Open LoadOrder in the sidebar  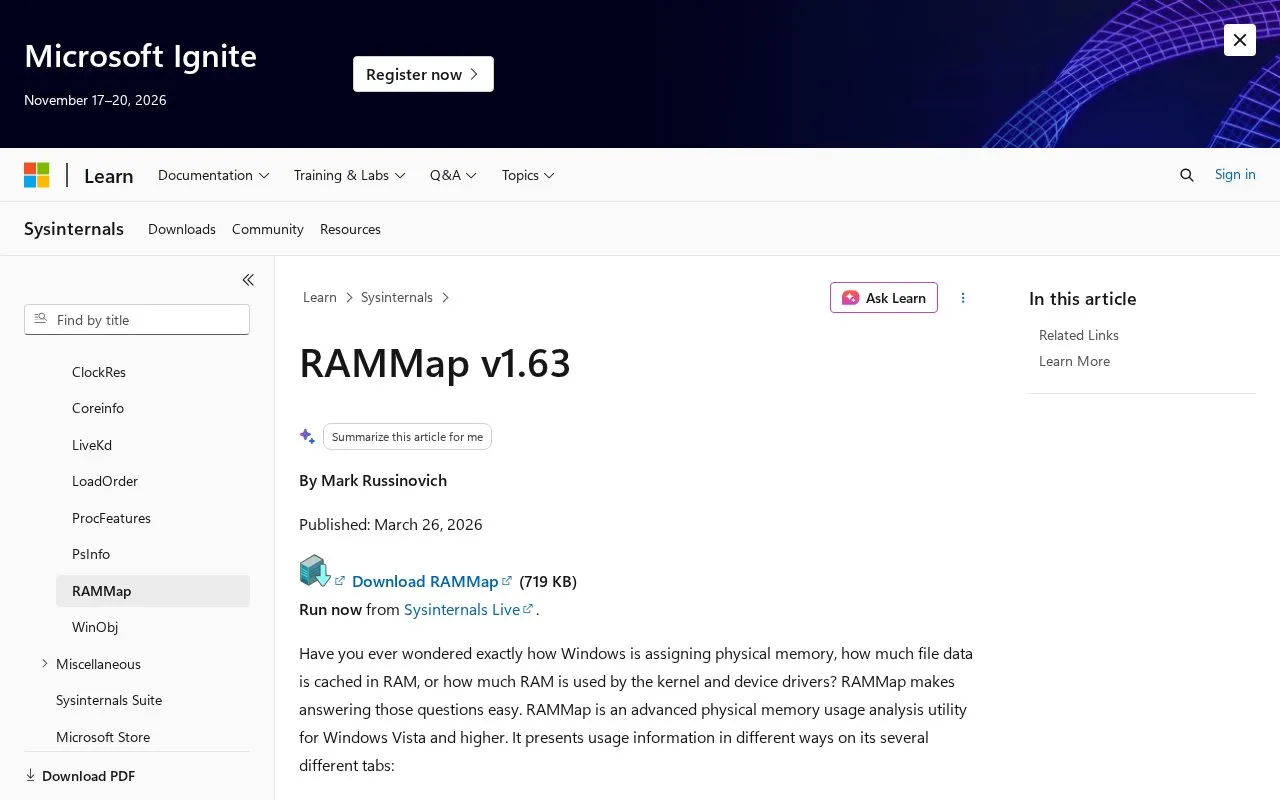pyautogui.click(x=105, y=481)
